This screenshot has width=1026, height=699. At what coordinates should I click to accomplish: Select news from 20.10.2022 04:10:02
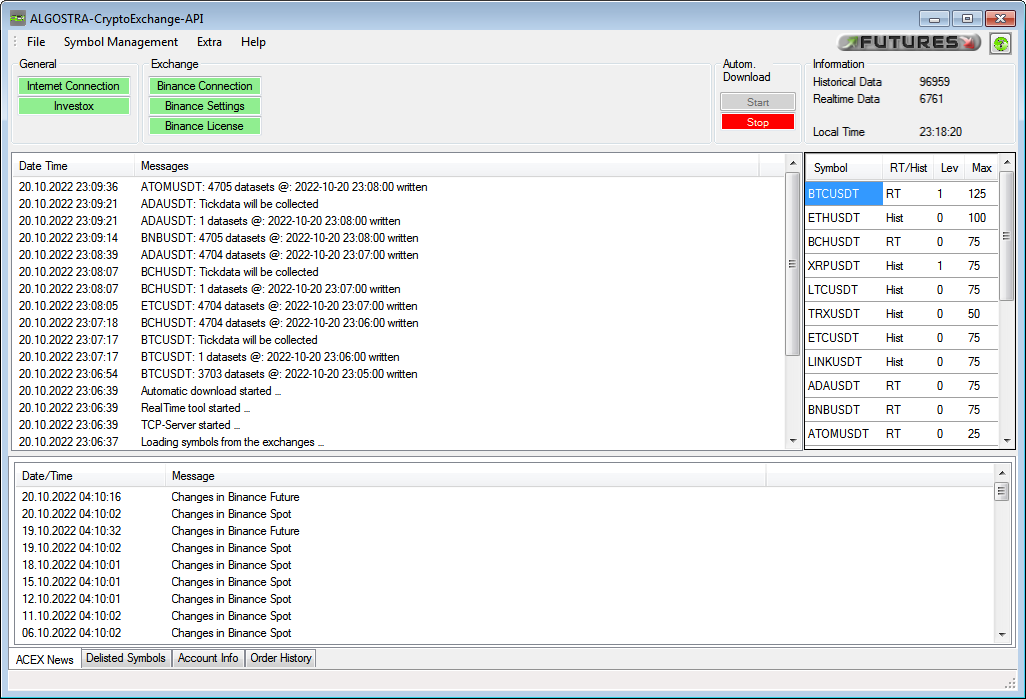[504, 514]
